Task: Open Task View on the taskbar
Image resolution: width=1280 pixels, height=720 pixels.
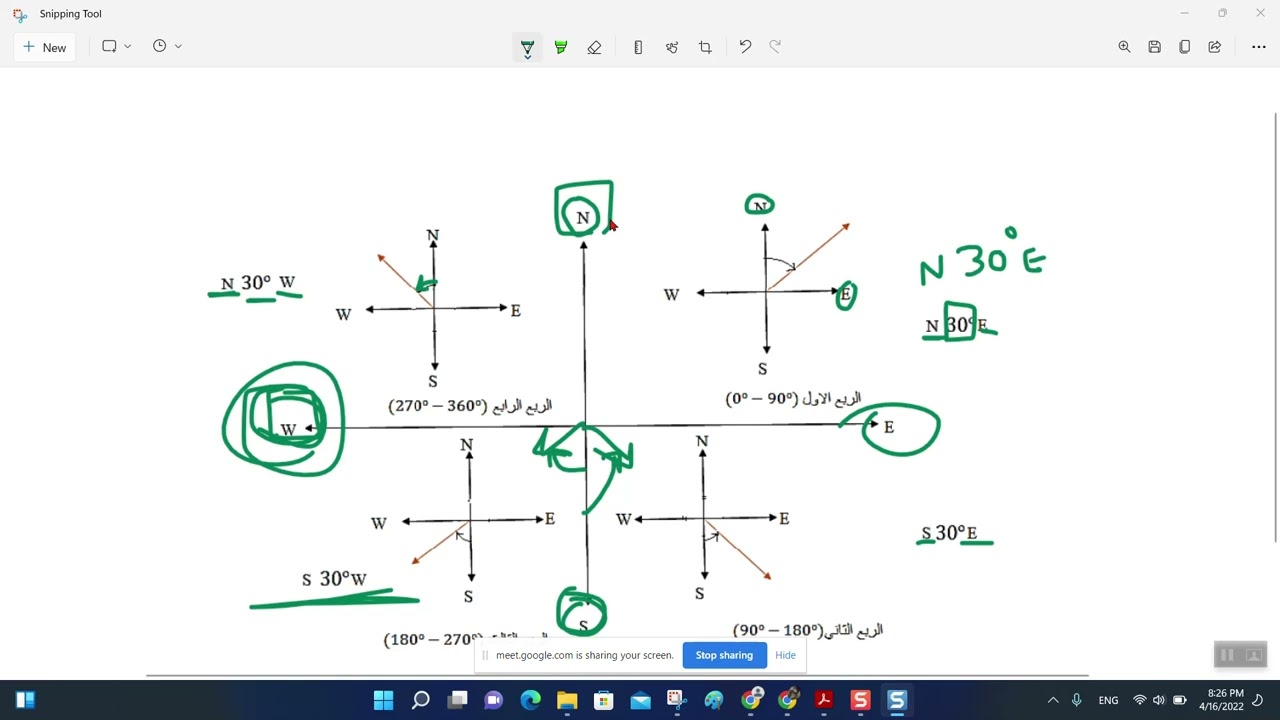Action: [x=457, y=700]
